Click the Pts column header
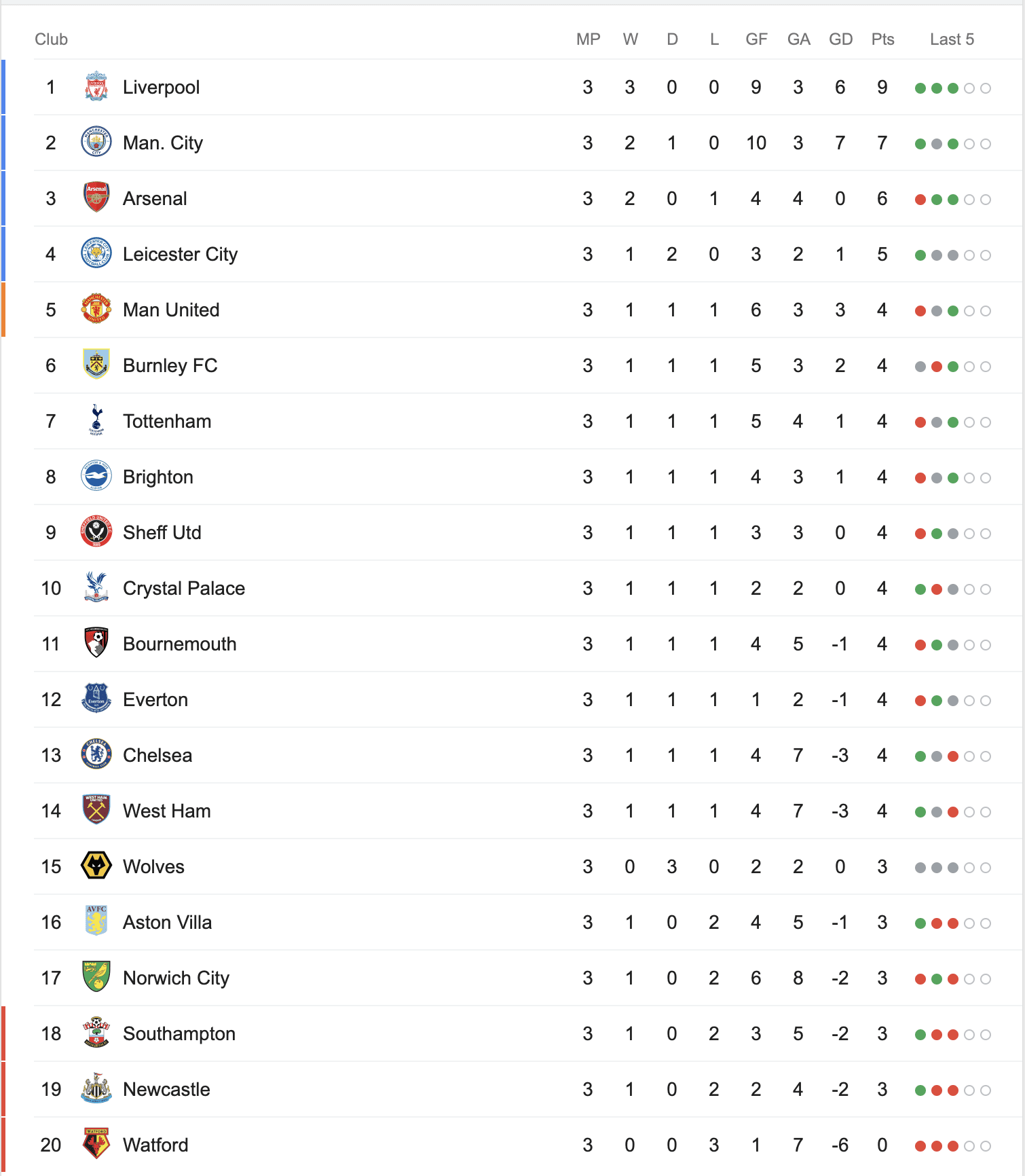Image resolution: width=1025 pixels, height=1176 pixels. coord(882,39)
